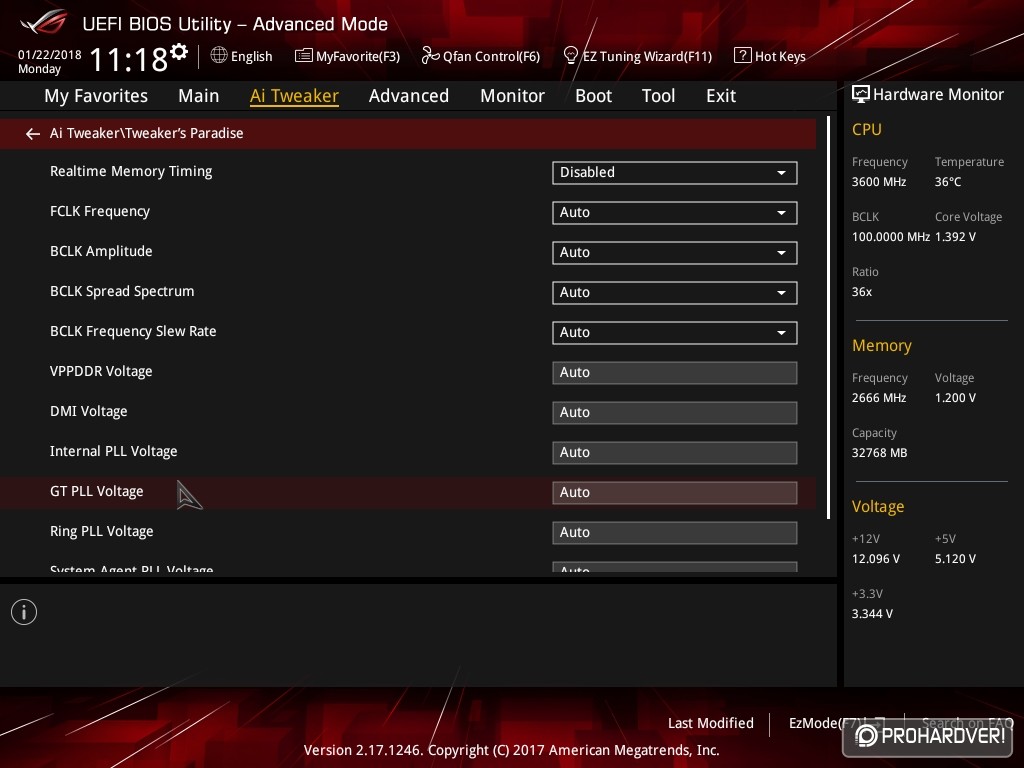1024x768 pixels.
Task: Click the DMI Voltage label
Action: click(x=89, y=411)
